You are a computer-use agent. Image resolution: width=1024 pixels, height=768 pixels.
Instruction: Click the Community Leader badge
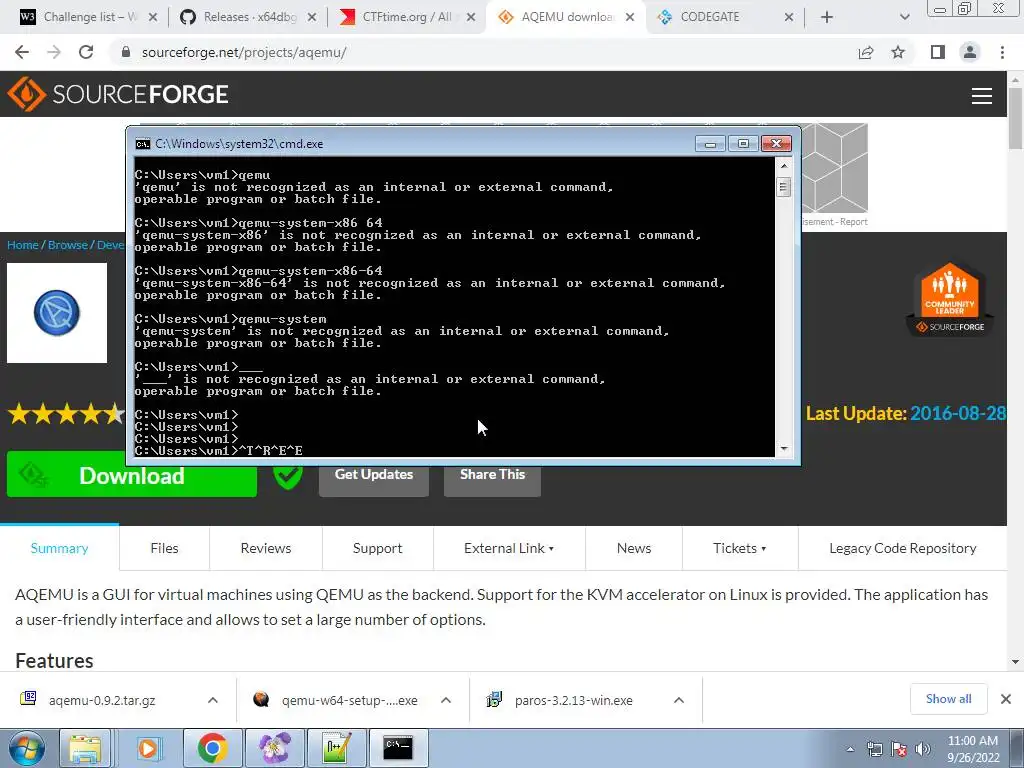pos(950,300)
